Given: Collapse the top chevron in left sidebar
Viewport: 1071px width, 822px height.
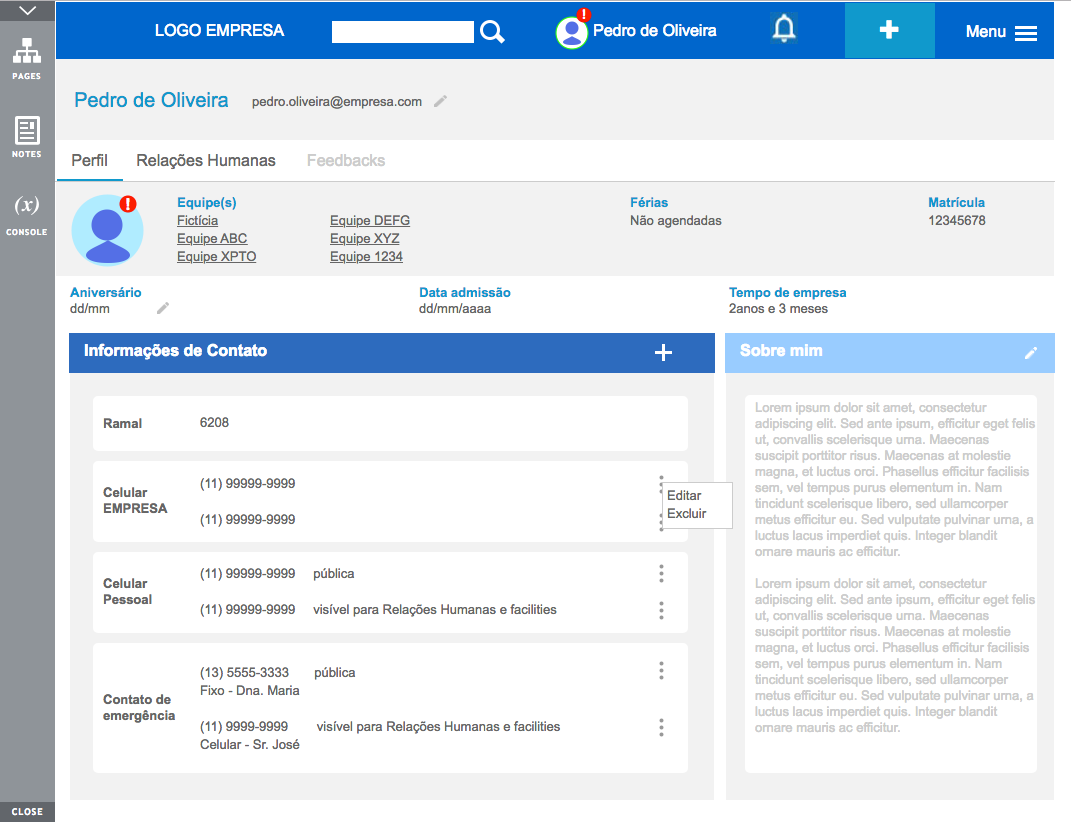Looking at the screenshot, I should (27, 11).
